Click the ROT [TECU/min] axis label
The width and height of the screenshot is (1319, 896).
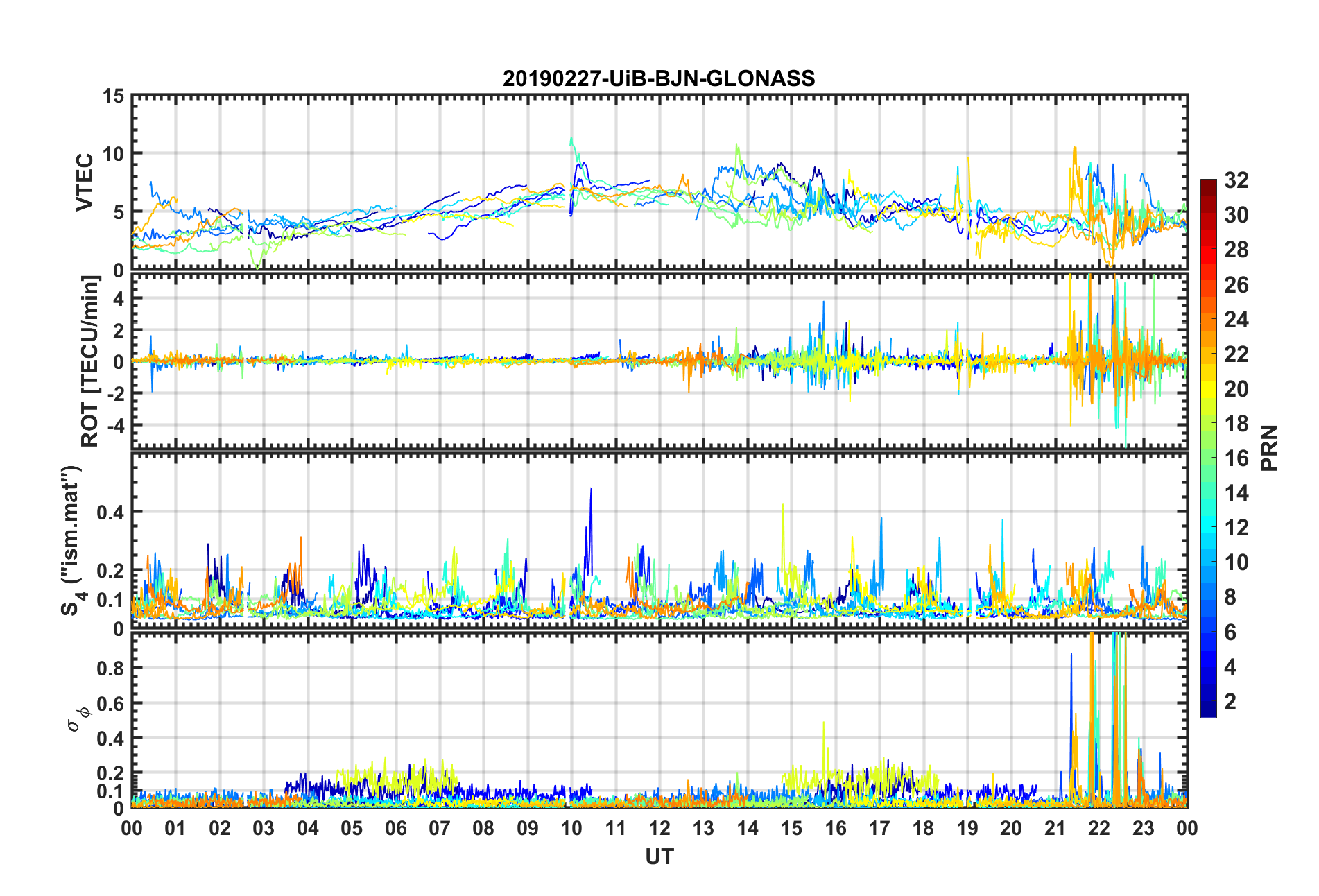[90, 361]
